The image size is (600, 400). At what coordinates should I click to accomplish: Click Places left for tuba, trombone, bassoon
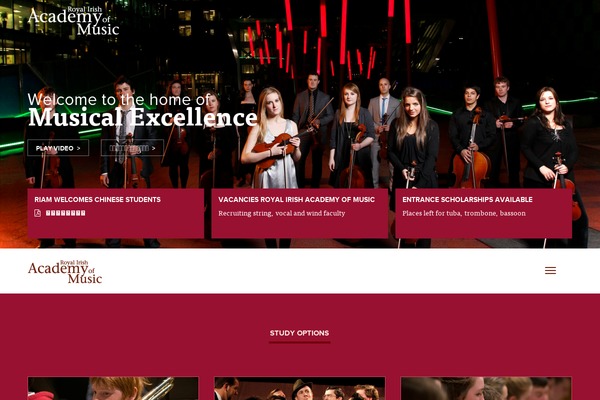click(x=464, y=213)
